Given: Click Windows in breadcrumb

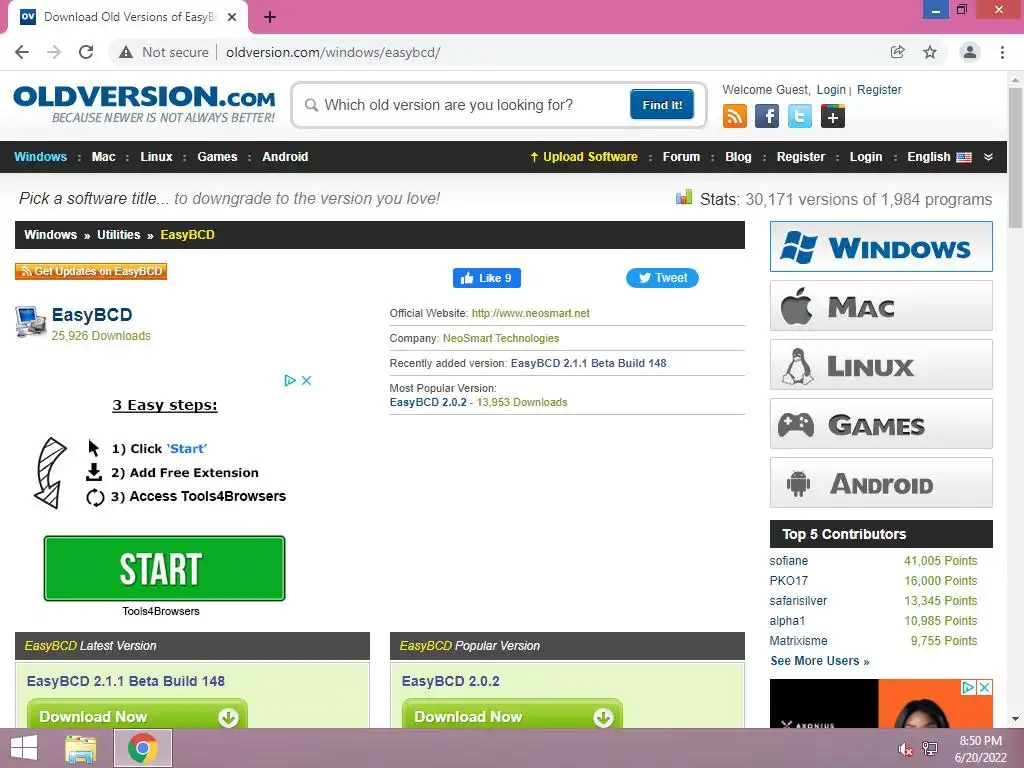Looking at the screenshot, I should pyautogui.click(x=50, y=234).
